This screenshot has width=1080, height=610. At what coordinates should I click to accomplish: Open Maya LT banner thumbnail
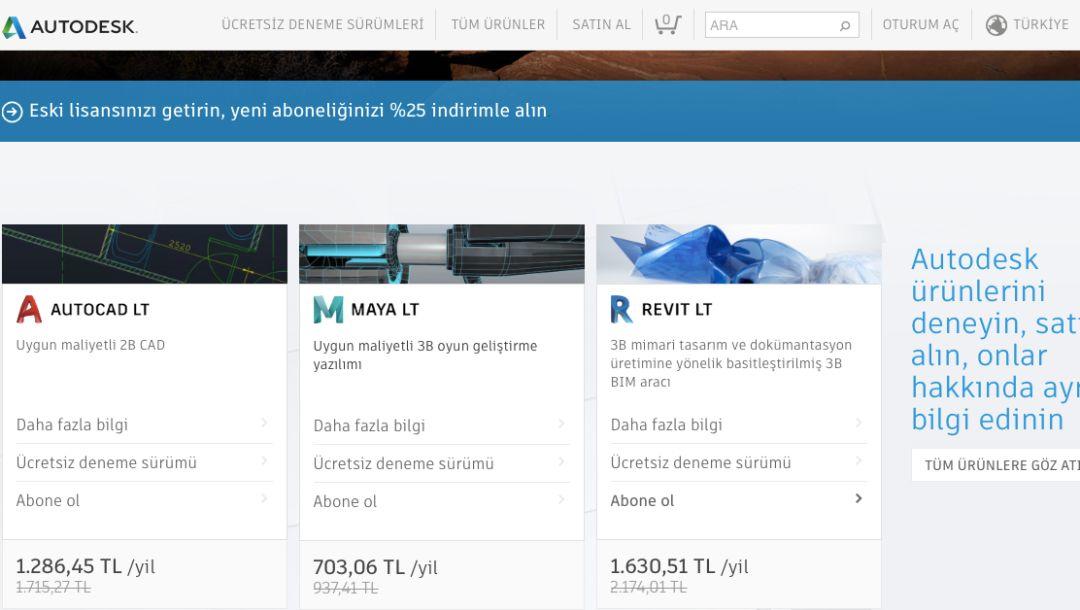[x=442, y=254]
